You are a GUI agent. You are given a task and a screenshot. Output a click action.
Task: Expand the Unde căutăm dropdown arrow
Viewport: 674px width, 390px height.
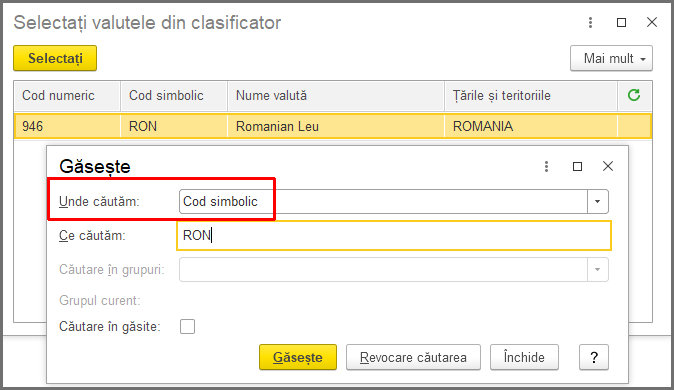597,201
